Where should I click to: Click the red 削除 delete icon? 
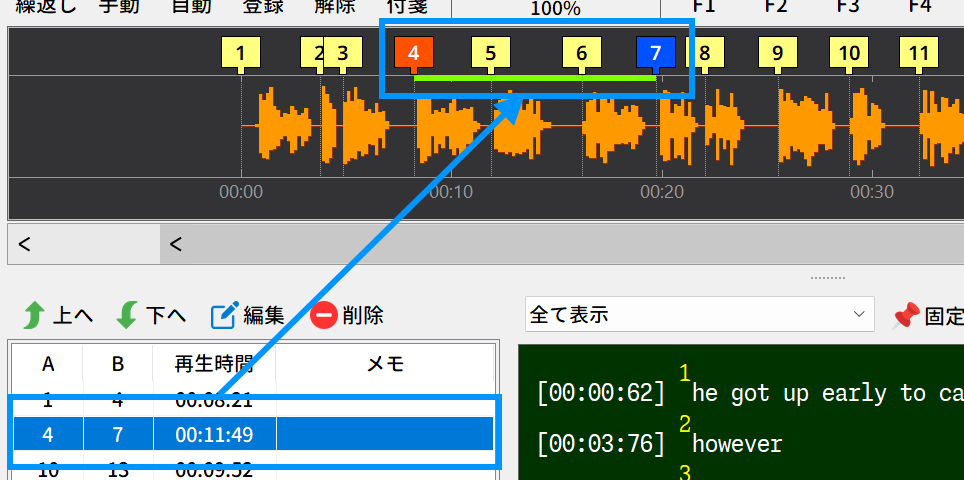pyautogui.click(x=324, y=316)
